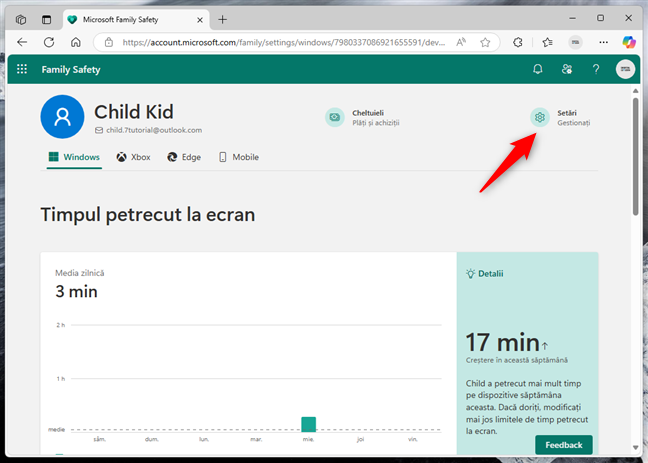
Task: Click the Wednesday (mie.) usage bar
Action: [x=308, y=424]
